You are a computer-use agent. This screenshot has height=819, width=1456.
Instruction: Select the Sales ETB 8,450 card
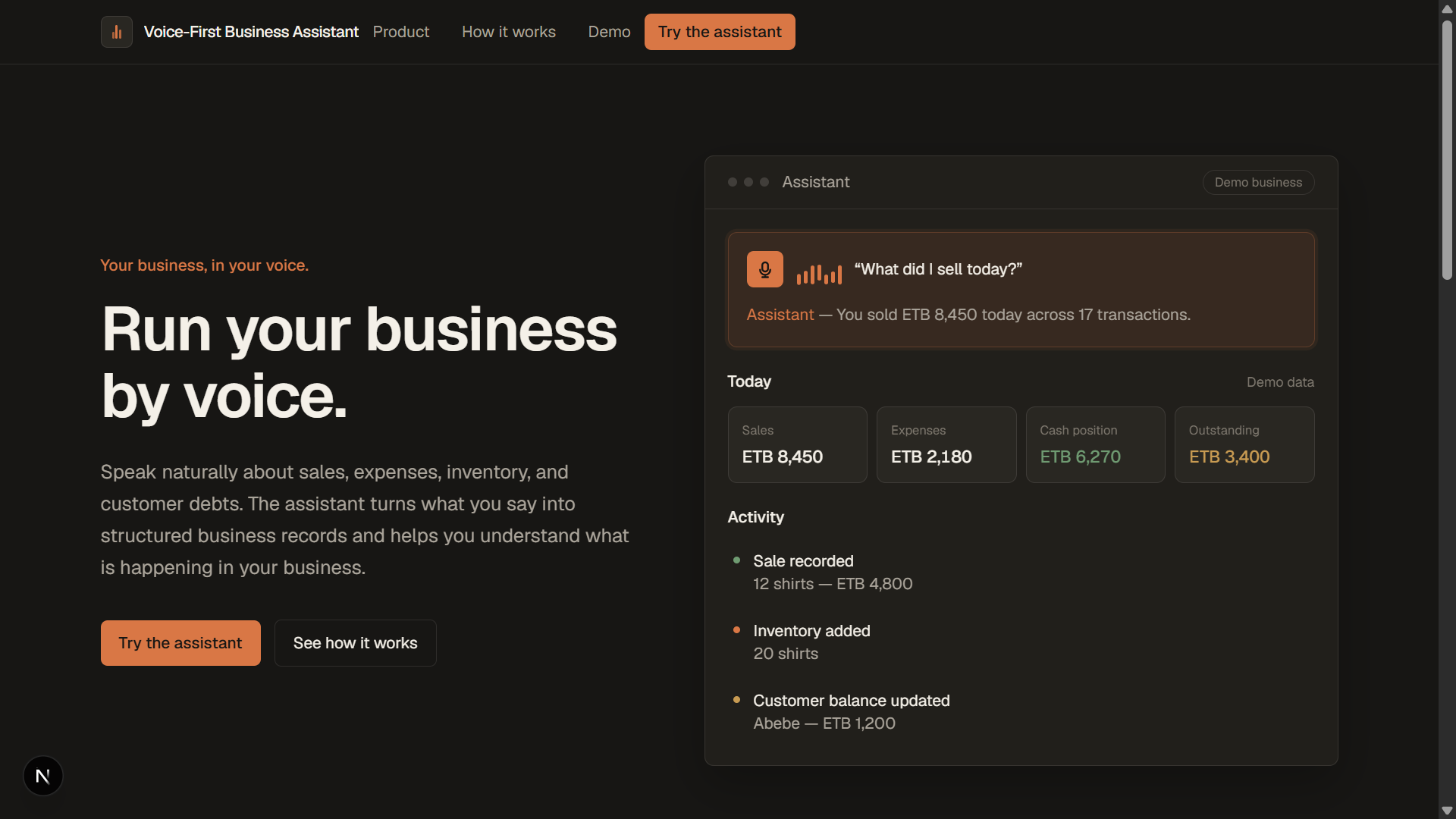(x=798, y=445)
